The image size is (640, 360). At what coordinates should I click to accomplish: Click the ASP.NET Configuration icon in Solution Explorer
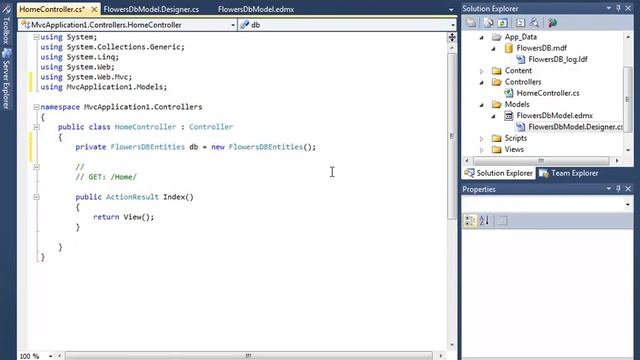coord(552,23)
